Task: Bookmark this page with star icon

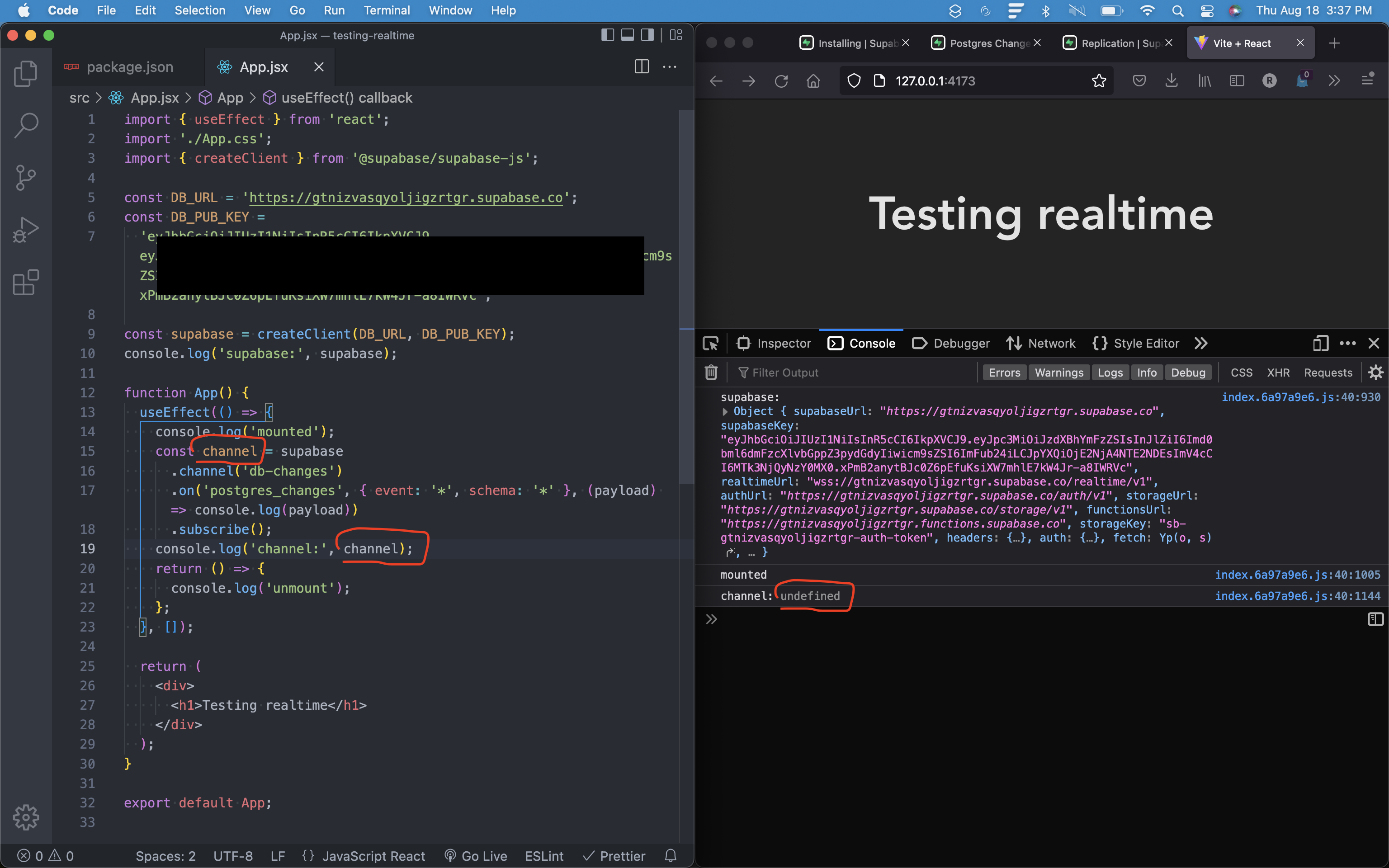Action: tap(1099, 81)
